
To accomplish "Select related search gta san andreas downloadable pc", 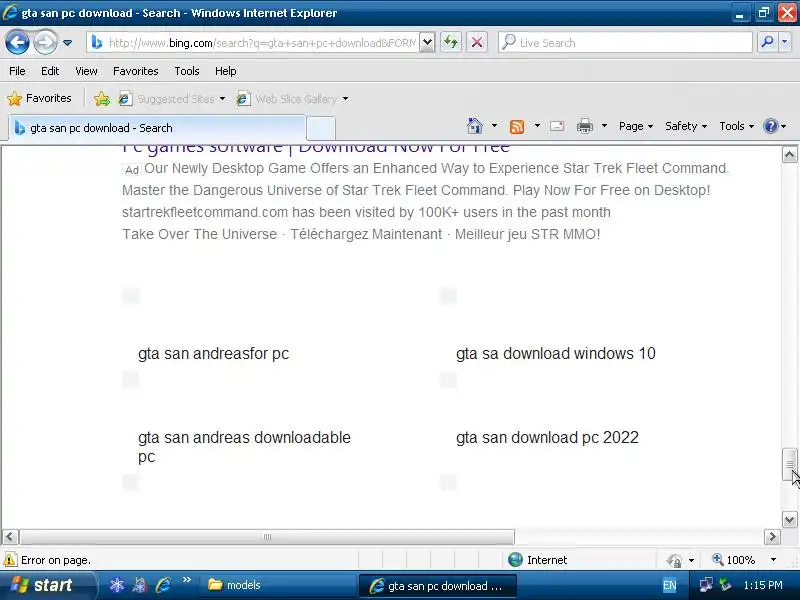I will click(244, 447).
